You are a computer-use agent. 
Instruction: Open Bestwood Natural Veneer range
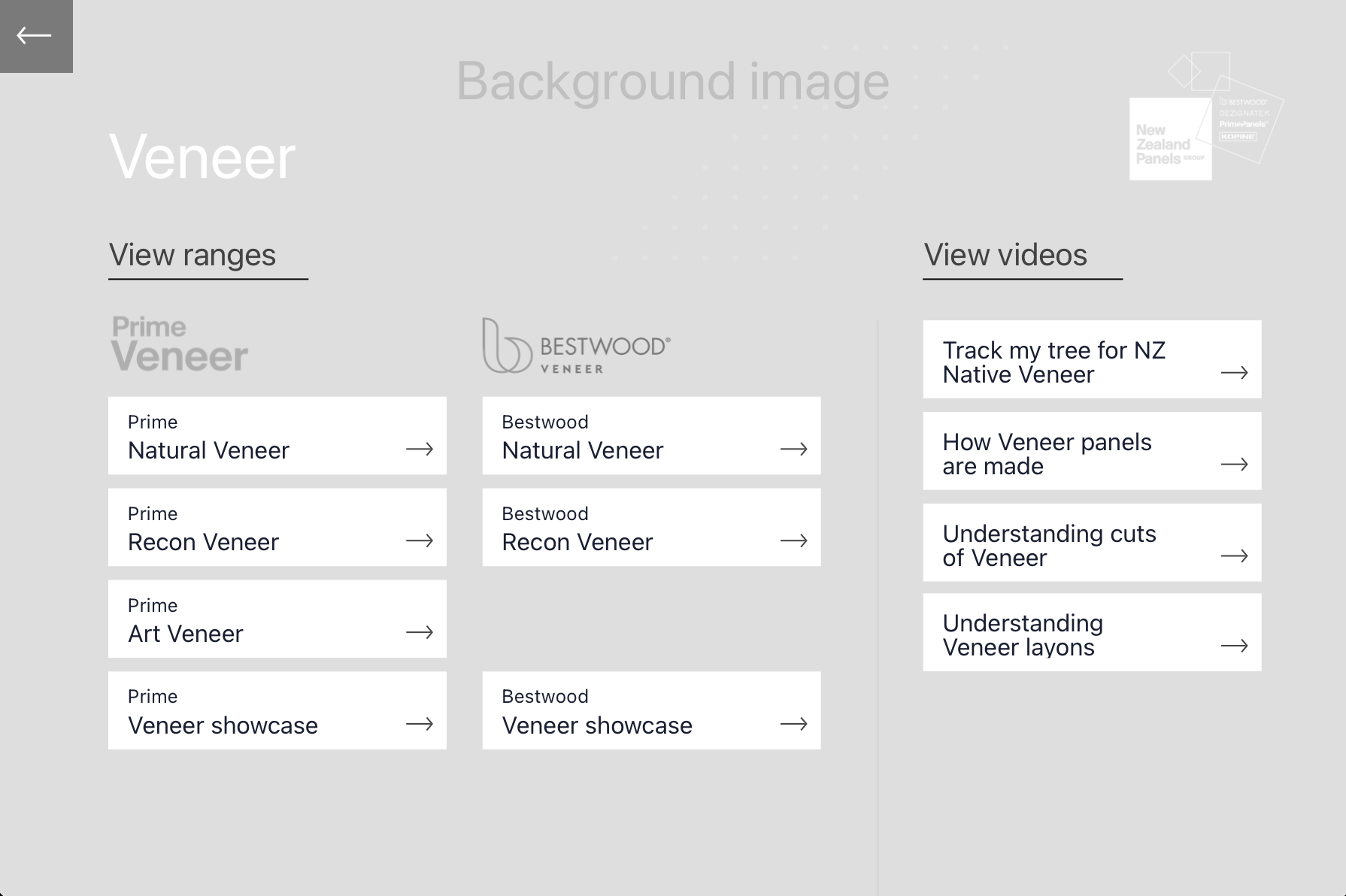pyautogui.click(x=652, y=436)
